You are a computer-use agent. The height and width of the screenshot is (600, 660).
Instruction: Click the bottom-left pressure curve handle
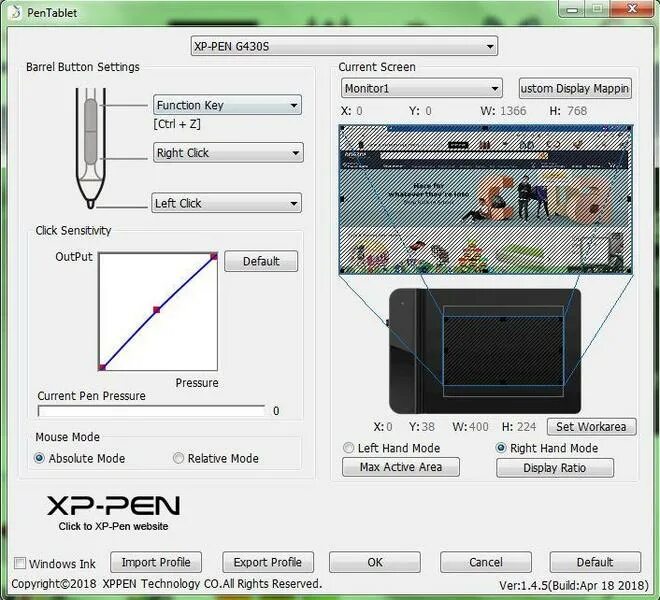tap(102, 367)
